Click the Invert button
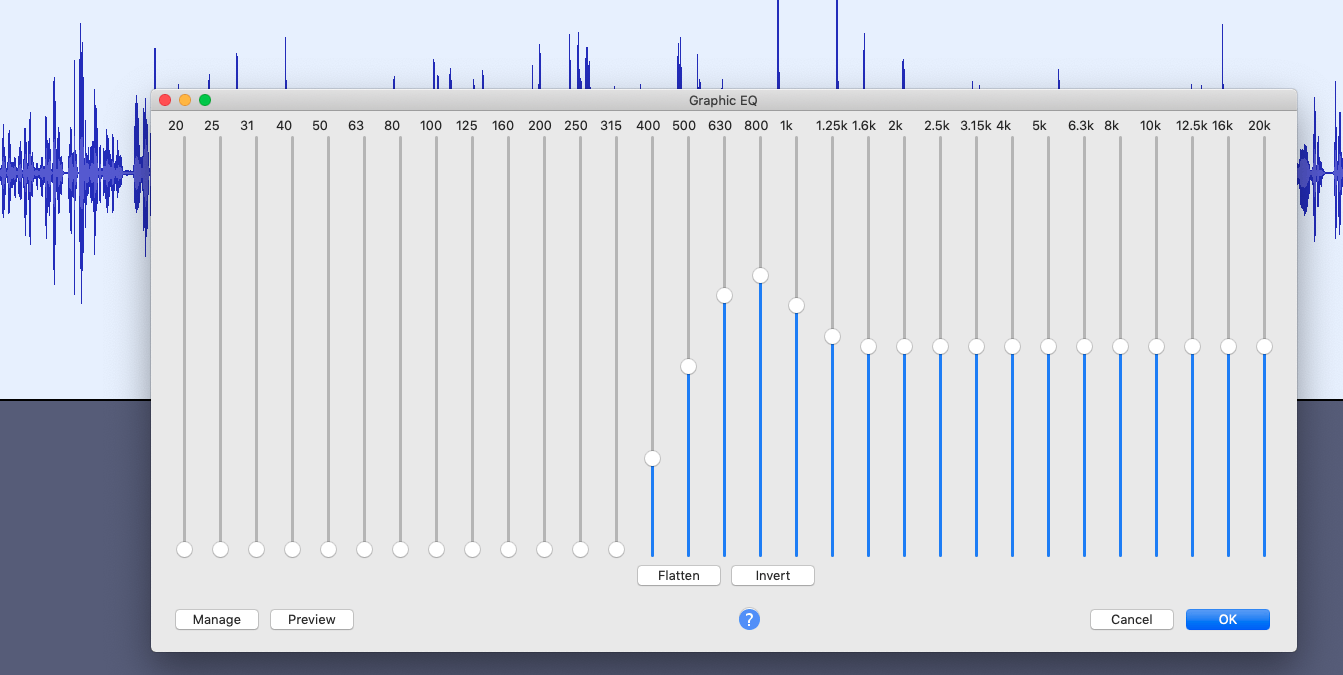The width and height of the screenshot is (1343, 675). [773, 576]
